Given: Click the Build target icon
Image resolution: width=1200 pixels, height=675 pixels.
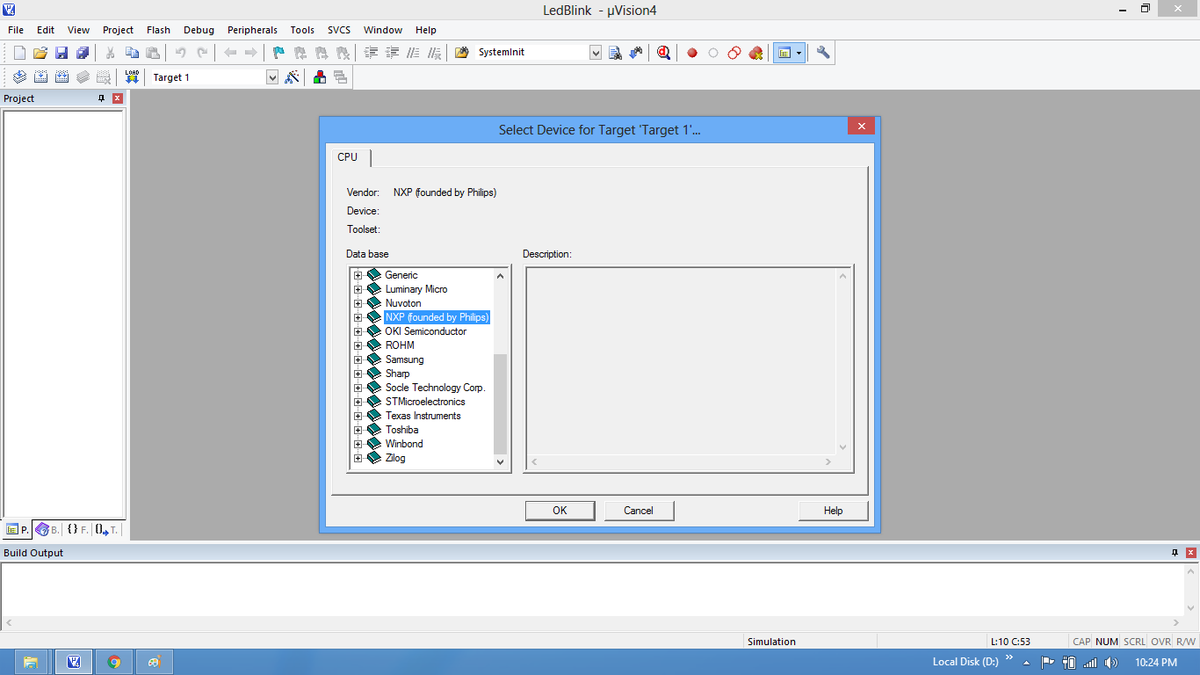Looking at the screenshot, I should [x=41, y=77].
